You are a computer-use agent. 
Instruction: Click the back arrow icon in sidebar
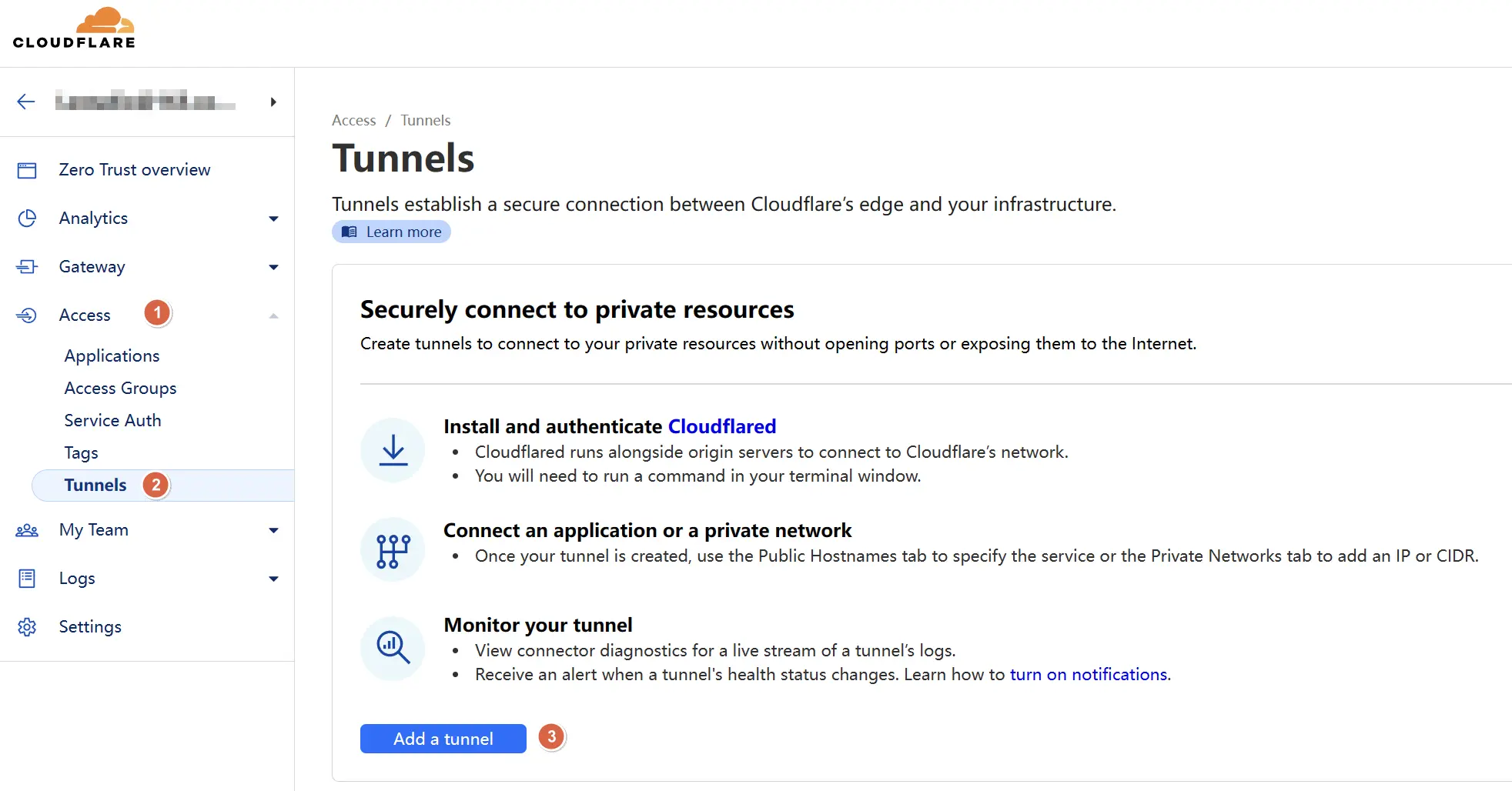tap(26, 102)
